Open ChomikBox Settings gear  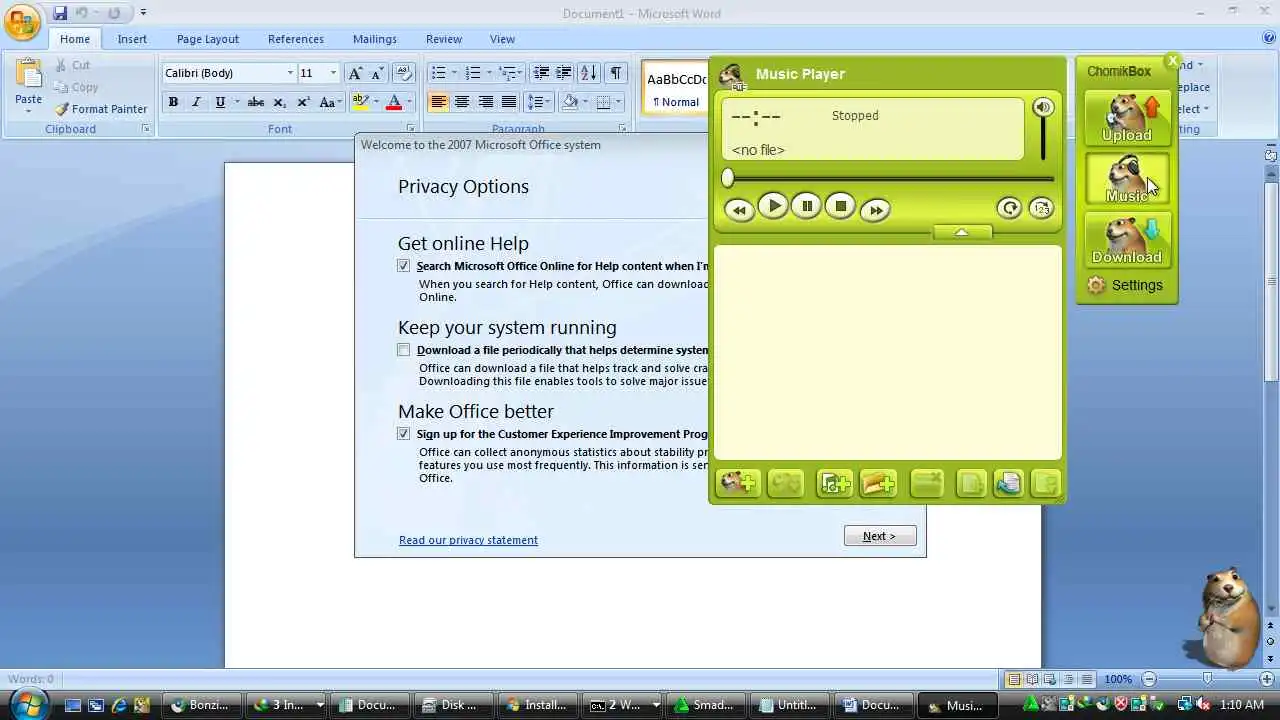[1097, 285]
